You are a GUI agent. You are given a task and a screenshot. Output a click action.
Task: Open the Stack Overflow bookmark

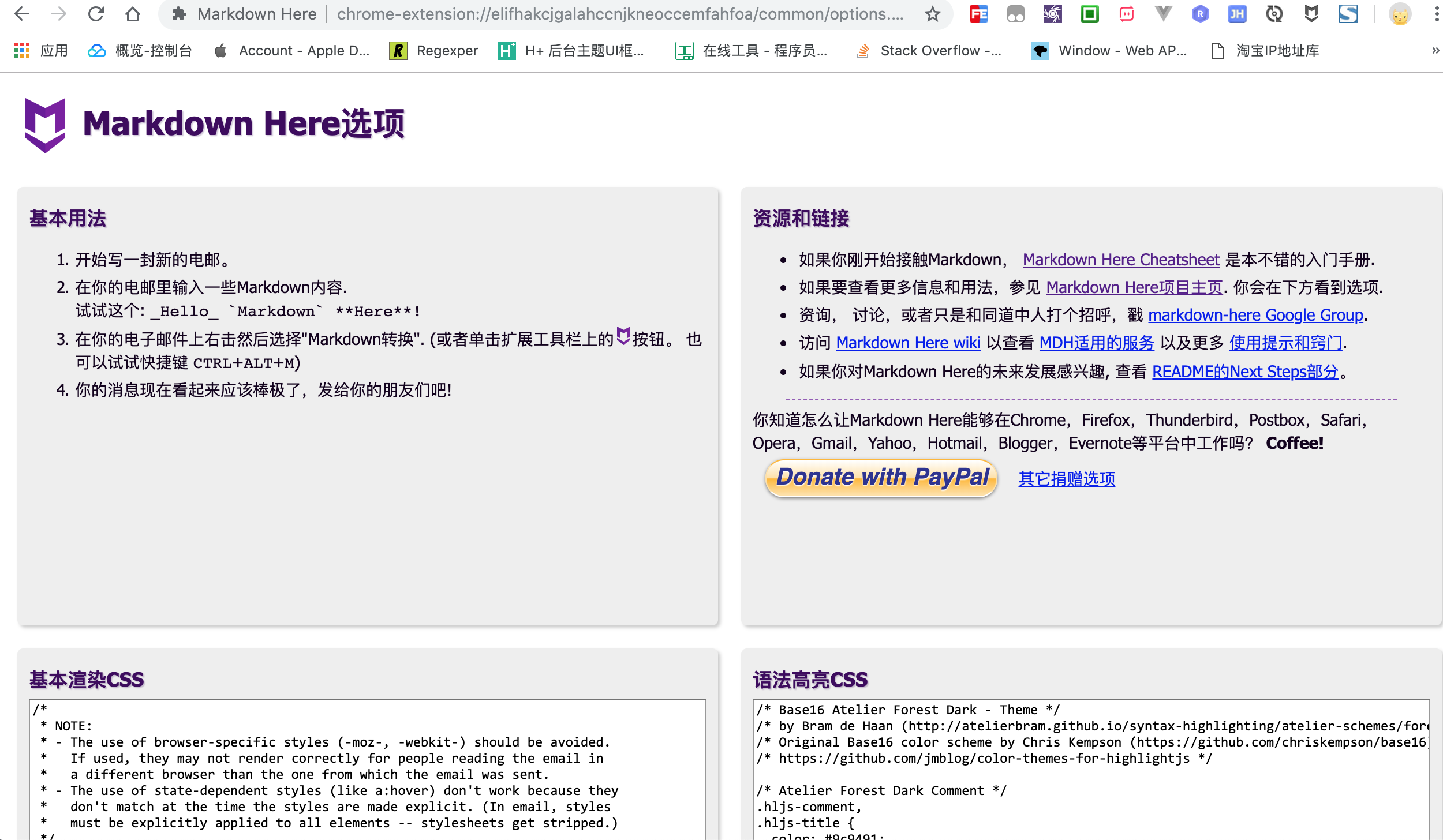929,51
